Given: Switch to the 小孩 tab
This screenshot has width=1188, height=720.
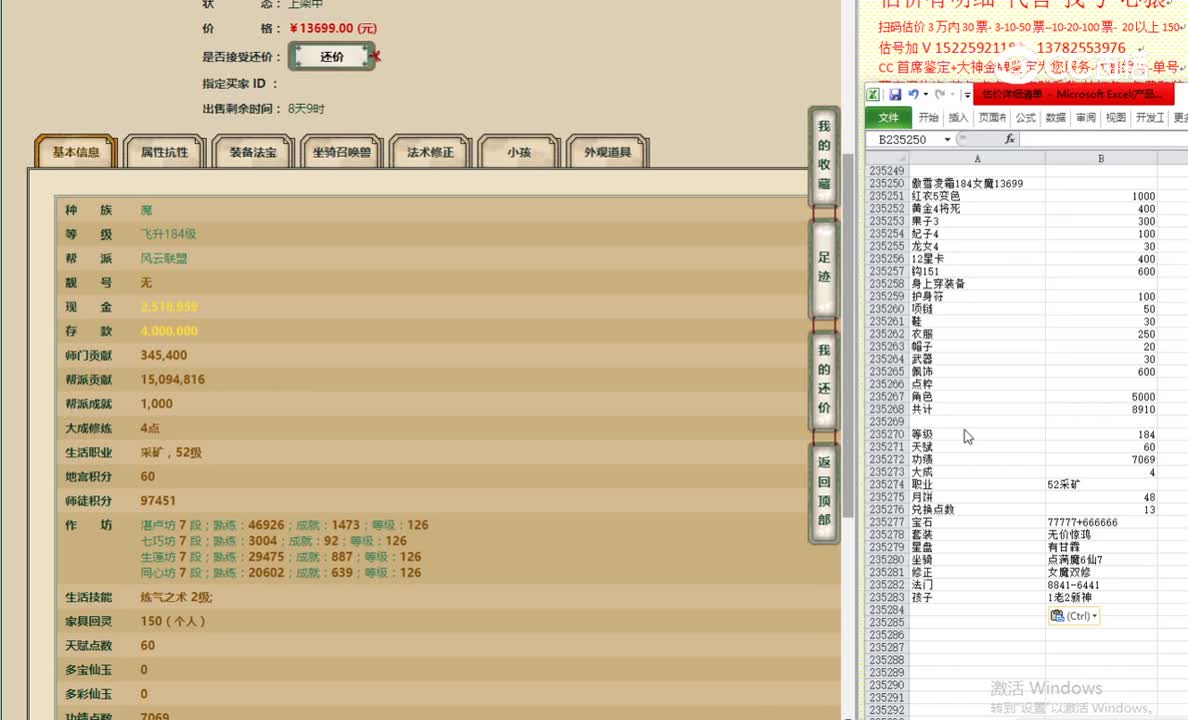Looking at the screenshot, I should [519, 152].
